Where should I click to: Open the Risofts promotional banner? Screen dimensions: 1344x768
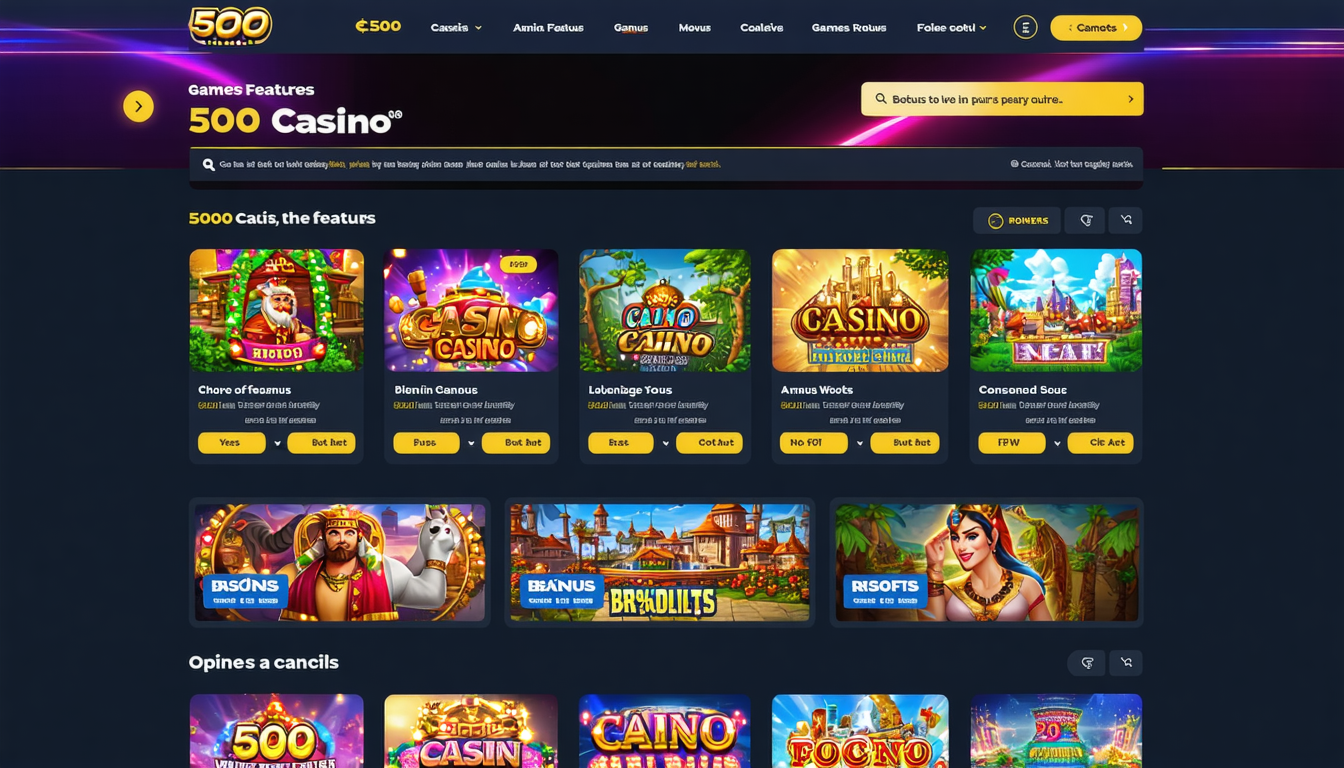[x=987, y=562]
